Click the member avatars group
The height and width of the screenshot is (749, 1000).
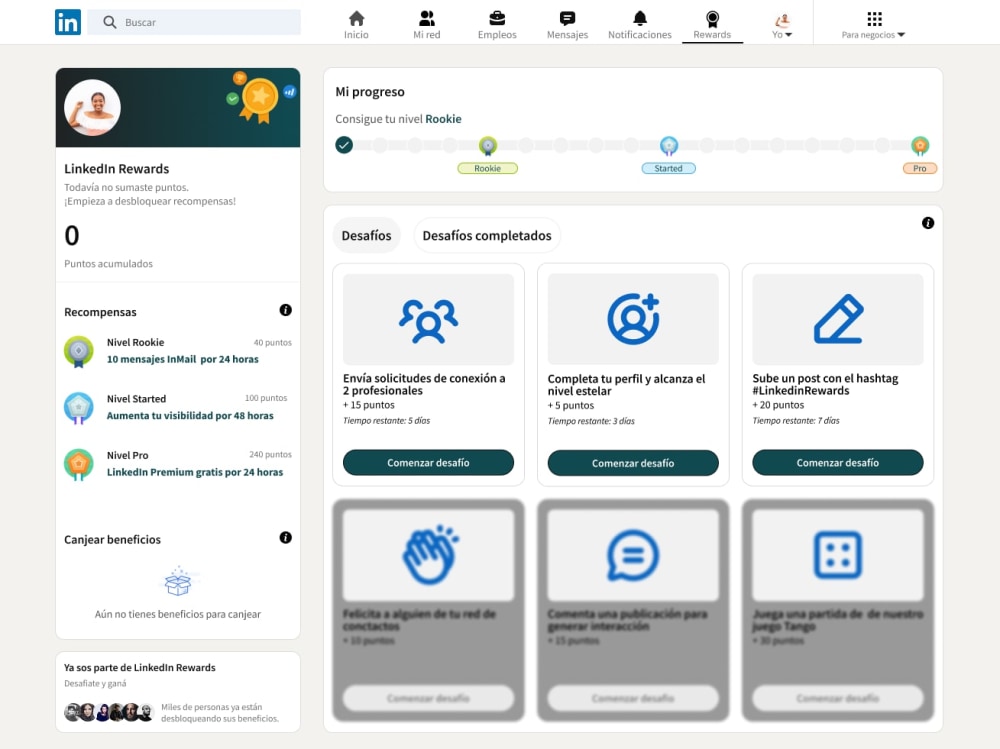click(109, 712)
